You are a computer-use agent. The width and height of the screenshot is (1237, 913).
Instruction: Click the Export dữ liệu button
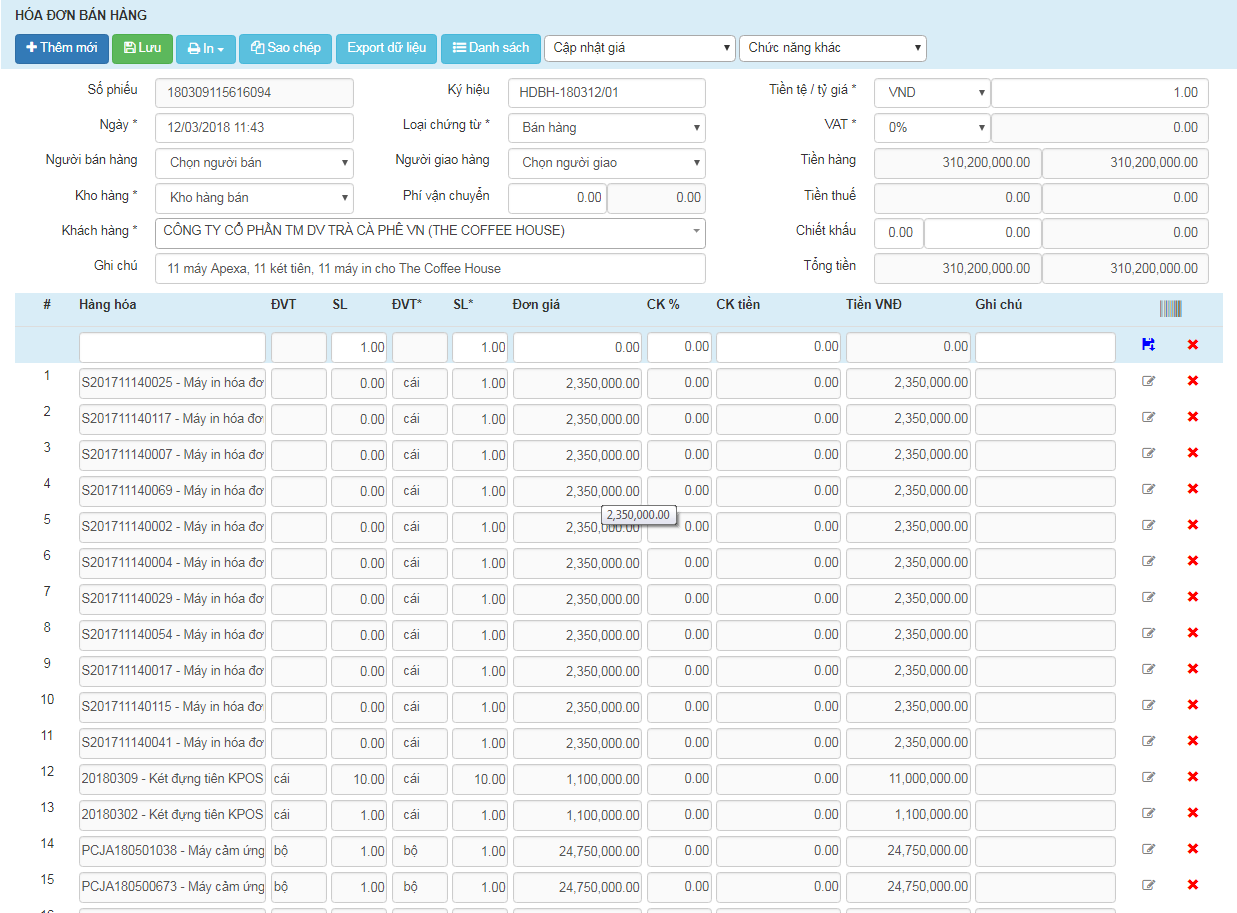pyautogui.click(x=387, y=48)
